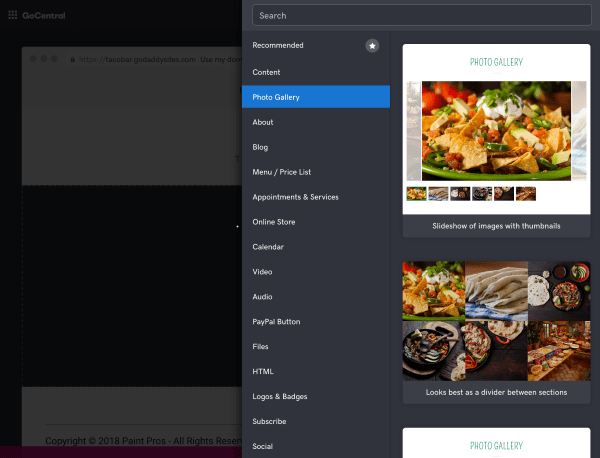The width and height of the screenshot is (600, 458).
Task: Click the copyright 2018 Paint Pros text
Action: coord(143,441)
